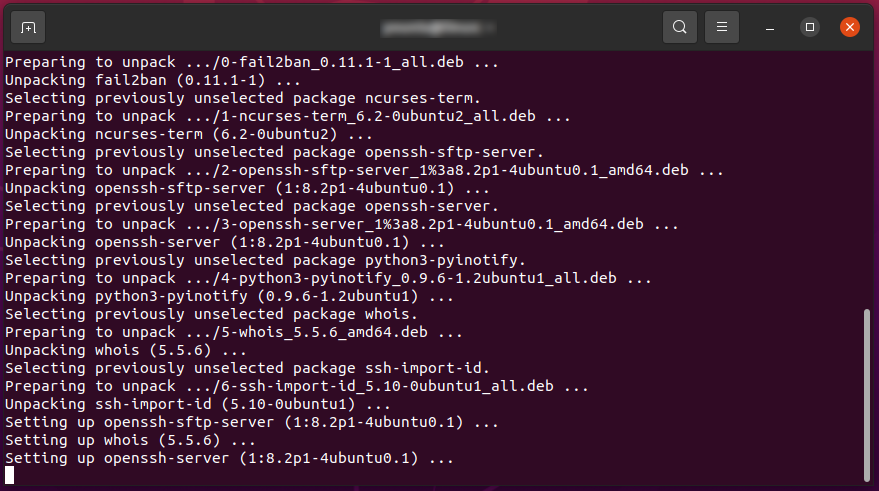Click 'Selecting previously unselected package ncurses-term' line
This screenshot has height=491, width=879.
(x=243, y=98)
